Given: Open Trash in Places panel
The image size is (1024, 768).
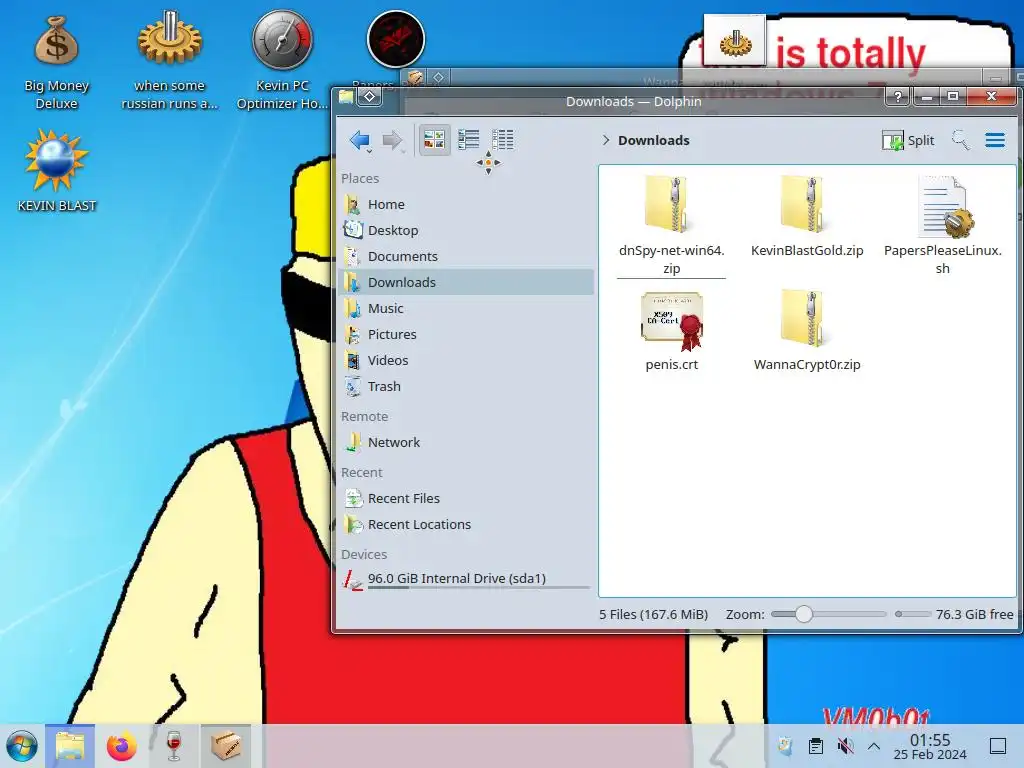Looking at the screenshot, I should pyautogui.click(x=466, y=387).
